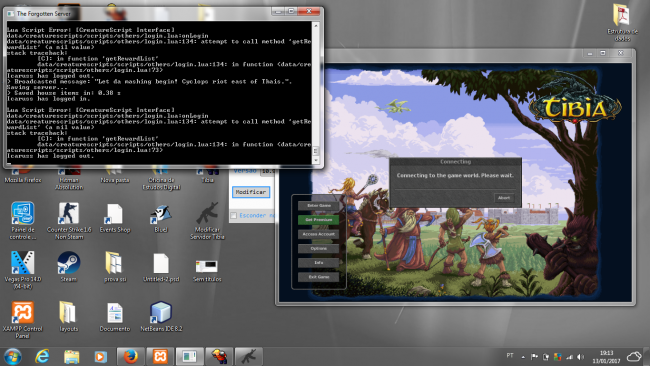Click the Info button in Tibia
This screenshot has width=650, height=366.
tap(318, 262)
